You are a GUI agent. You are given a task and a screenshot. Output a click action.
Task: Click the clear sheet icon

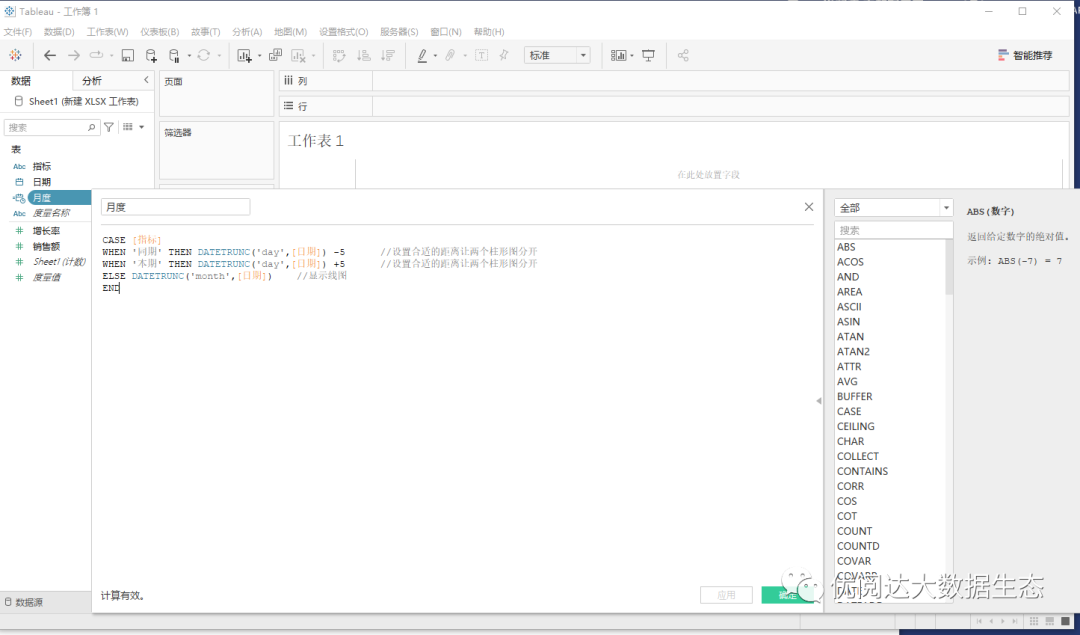coord(298,55)
